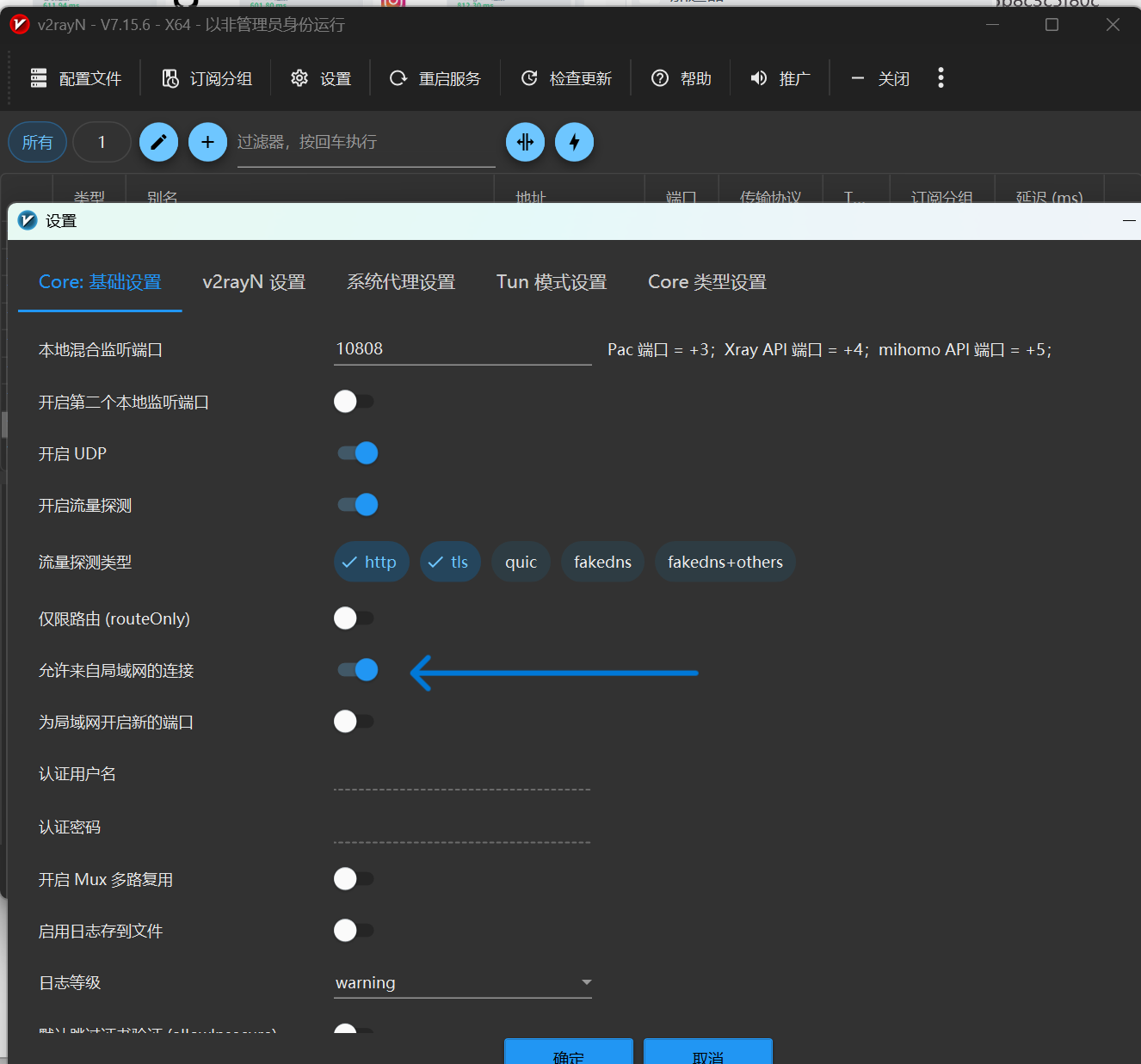Image resolution: width=1141 pixels, height=1064 pixels.
Task: Switch to the Tun 模式设置 tab
Action: pos(552,282)
